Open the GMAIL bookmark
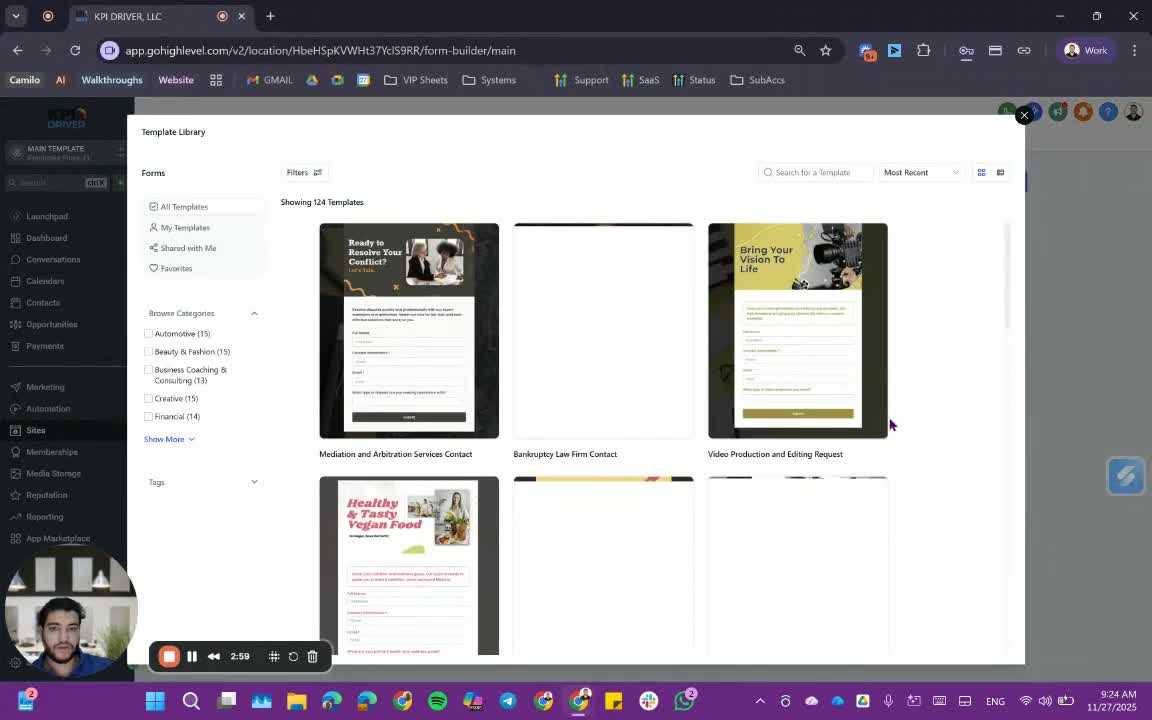 pos(270,80)
